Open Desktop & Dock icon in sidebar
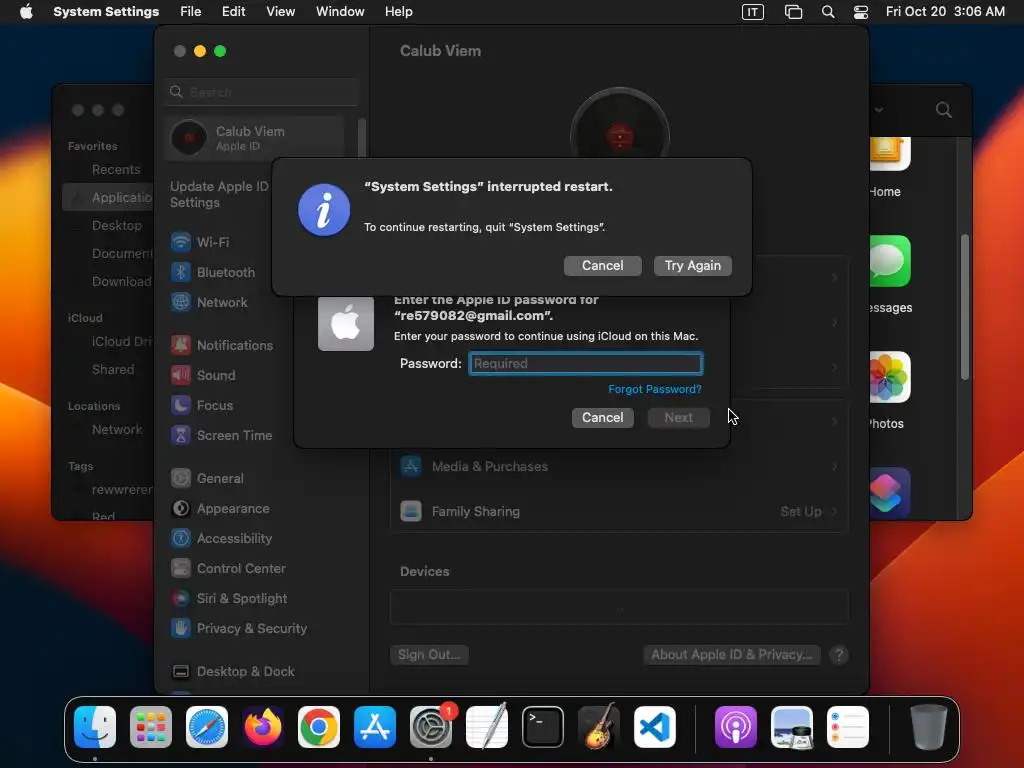Image resolution: width=1024 pixels, height=768 pixels. 181,671
